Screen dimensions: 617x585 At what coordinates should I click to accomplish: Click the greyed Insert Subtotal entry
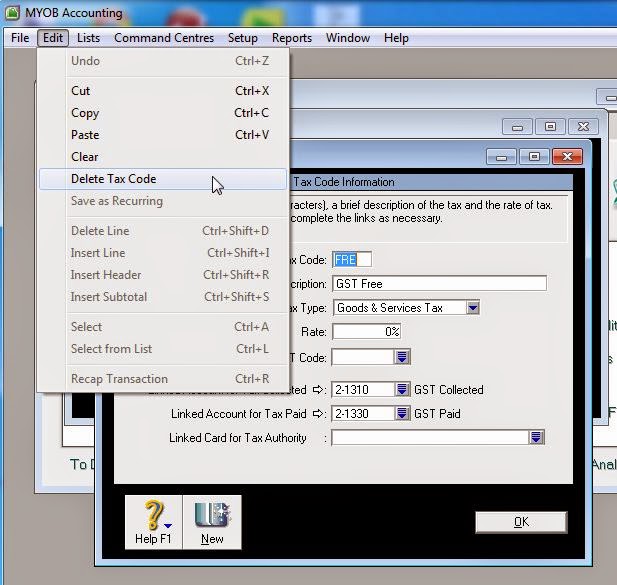pos(163,297)
